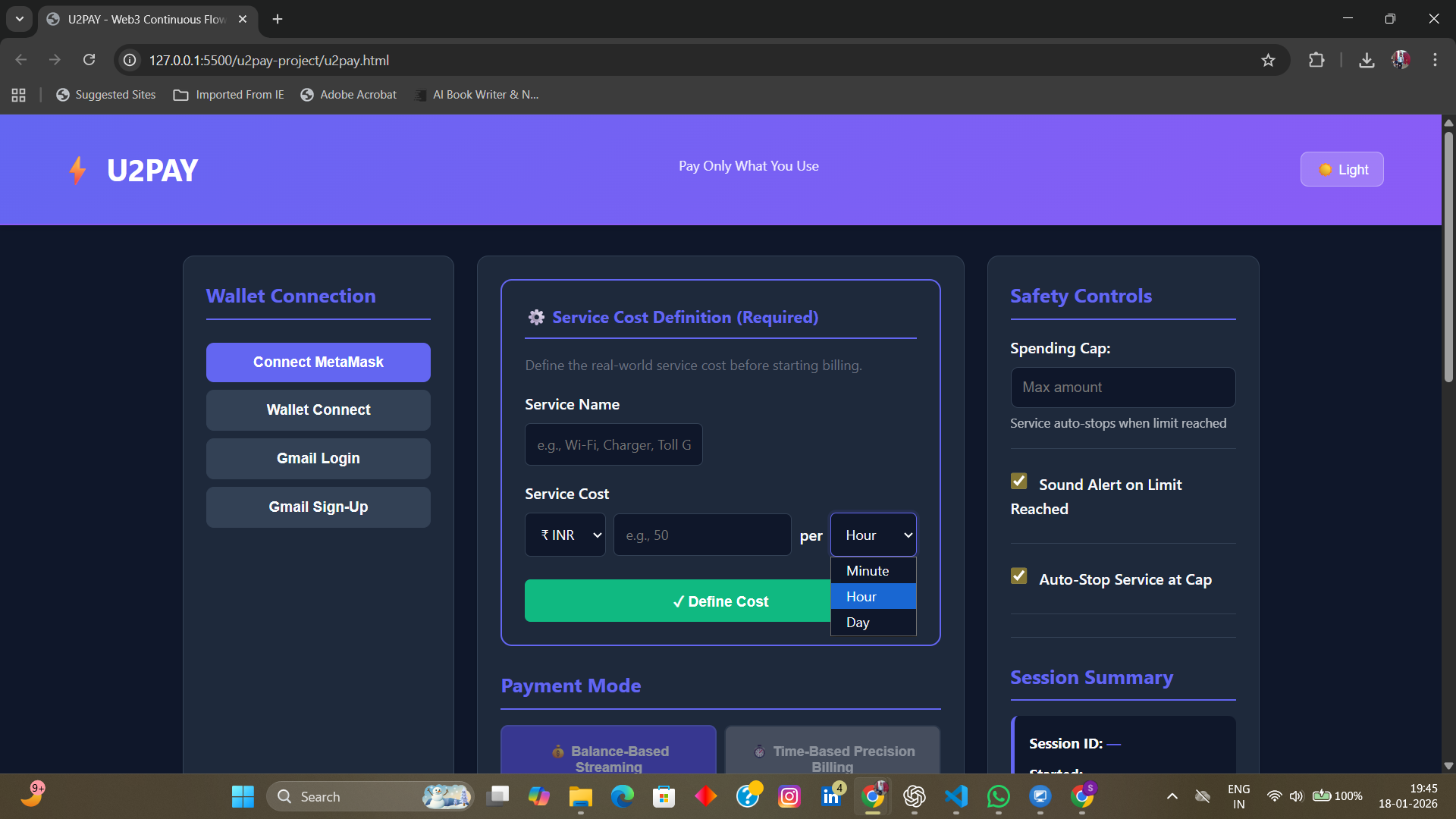Click the page vertical scrollbar thumb
Screen dimensions: 1456x819
[1448, 258]
